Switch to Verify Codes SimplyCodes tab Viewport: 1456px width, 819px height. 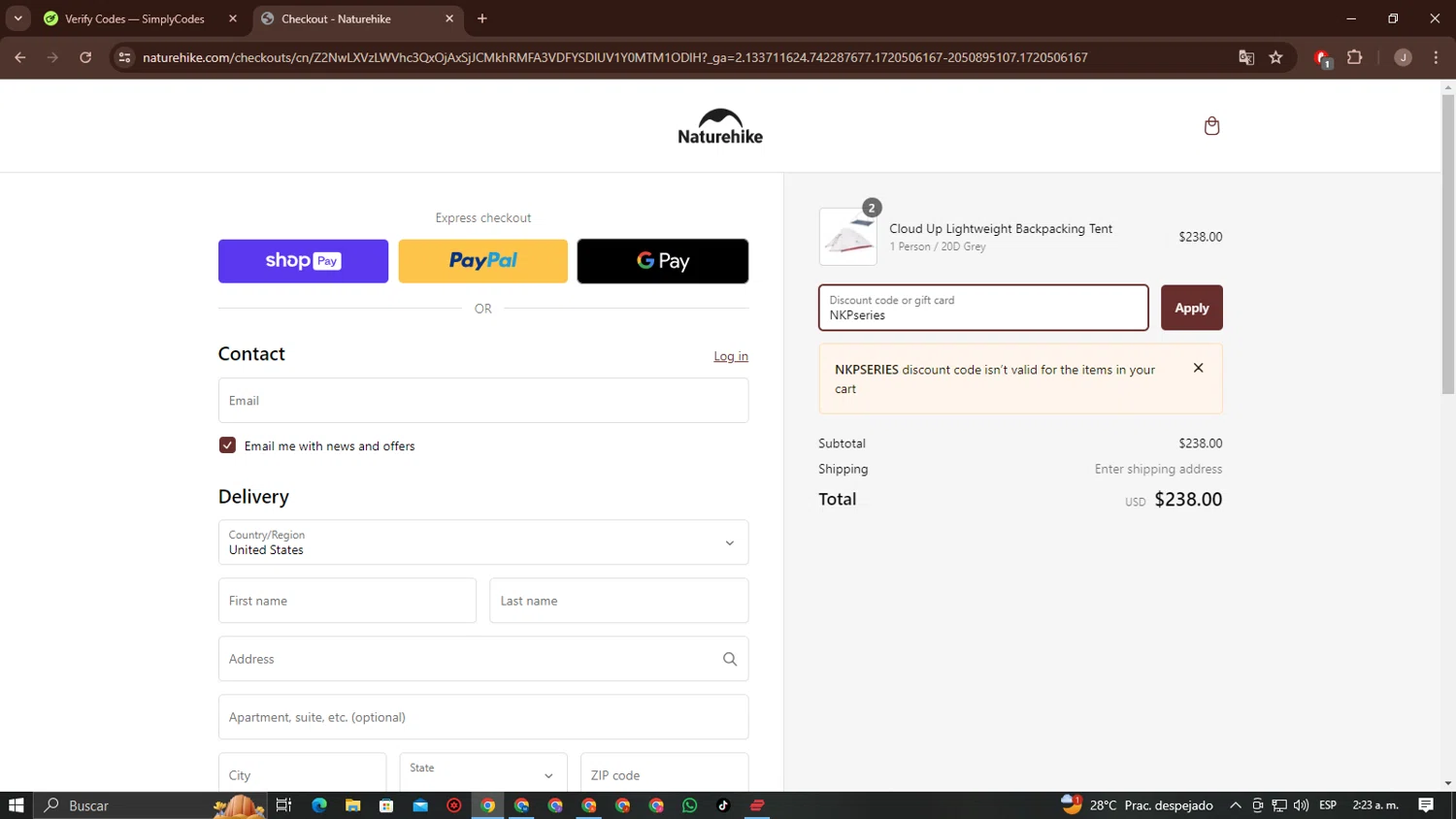135,18
